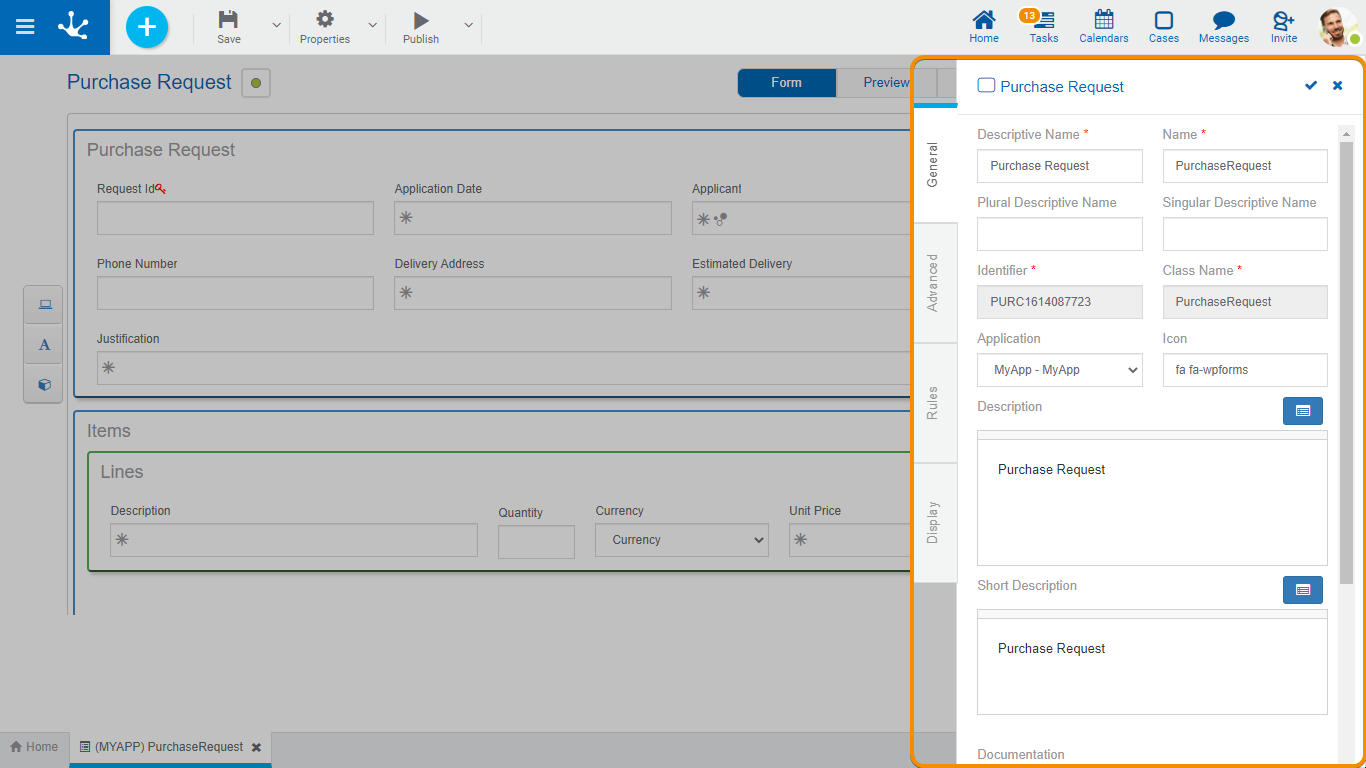
Task: Click the blue plus create button
Action: click(x=147, y=27)
